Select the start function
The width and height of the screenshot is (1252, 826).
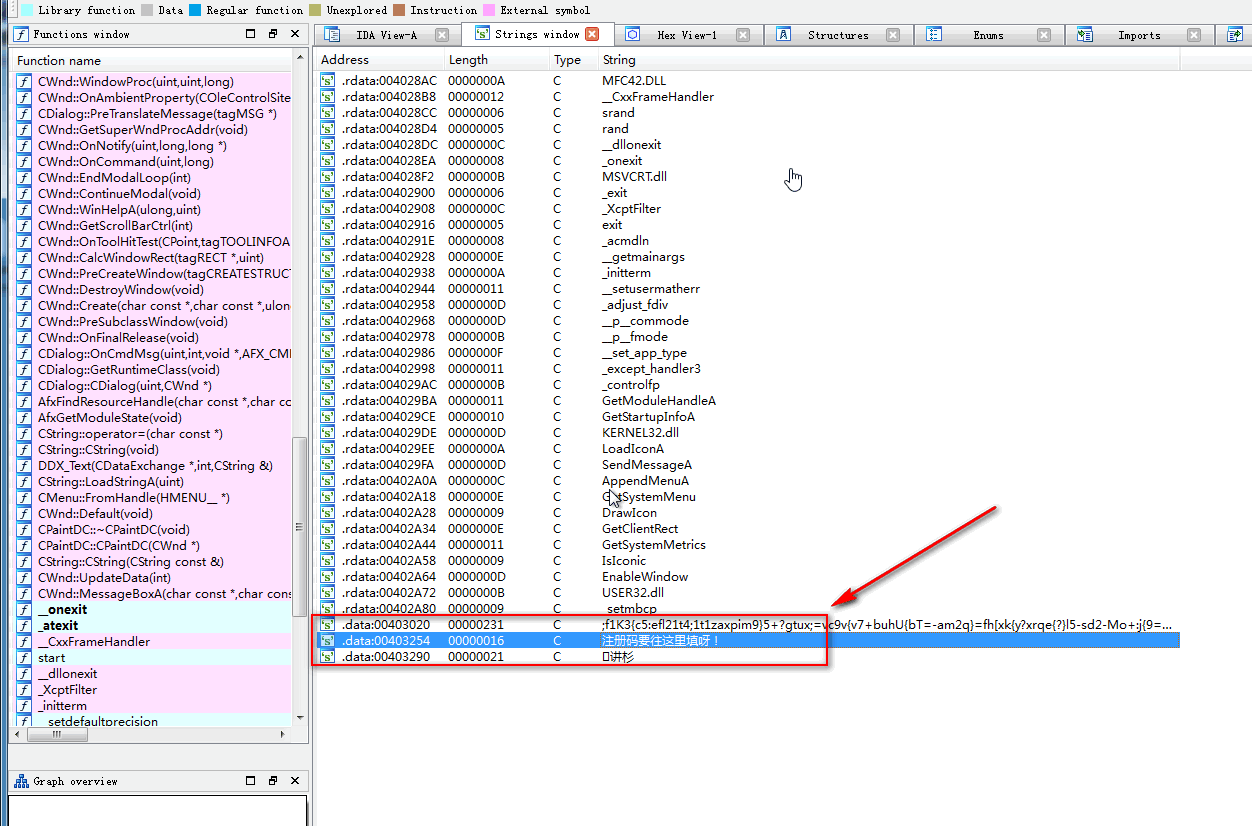(151, 658)
